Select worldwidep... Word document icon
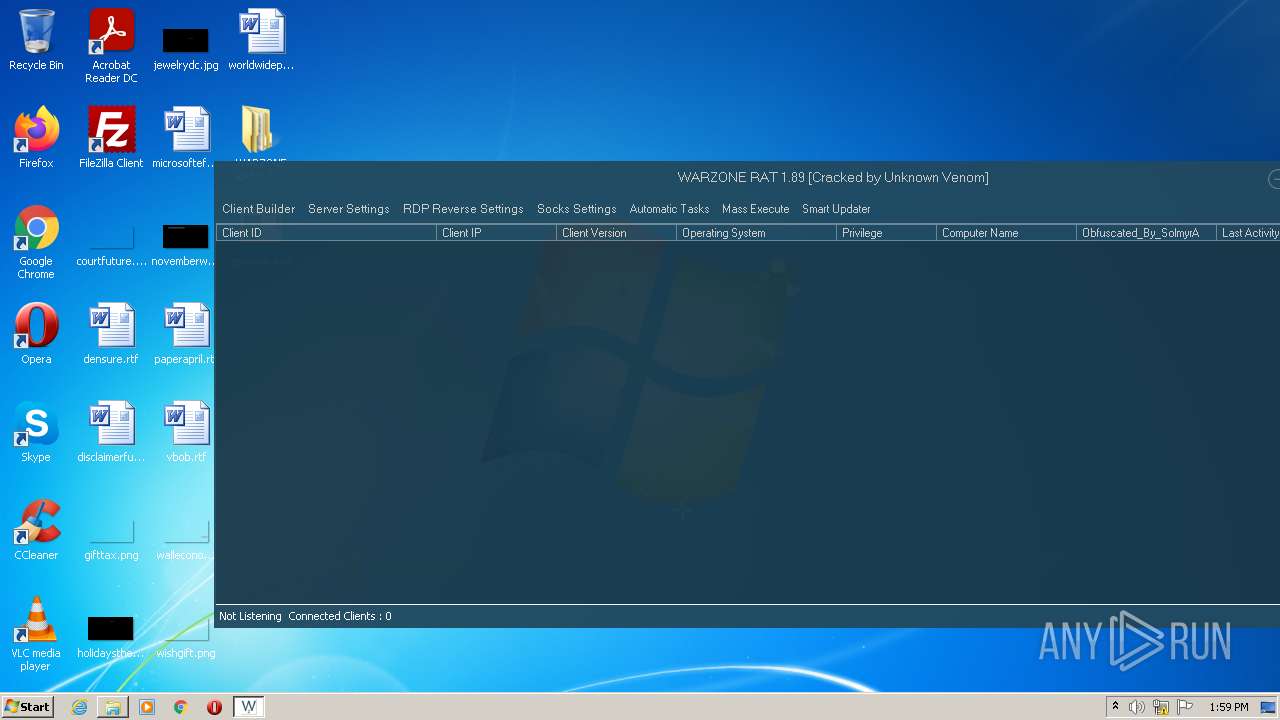 click(261, 40)
